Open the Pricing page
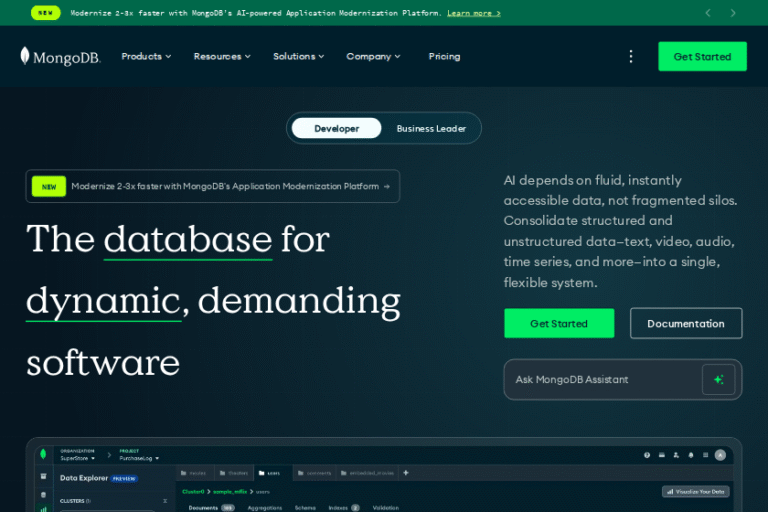Screen dimensions: 768x512 [444, 57]
